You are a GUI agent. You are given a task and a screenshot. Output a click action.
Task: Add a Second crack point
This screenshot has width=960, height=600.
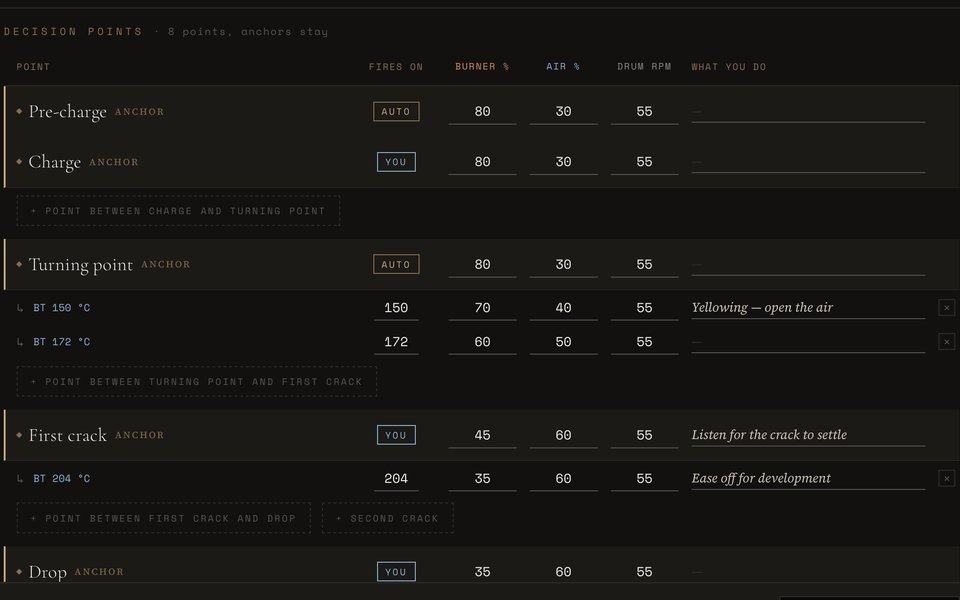[x=388, y=518]
